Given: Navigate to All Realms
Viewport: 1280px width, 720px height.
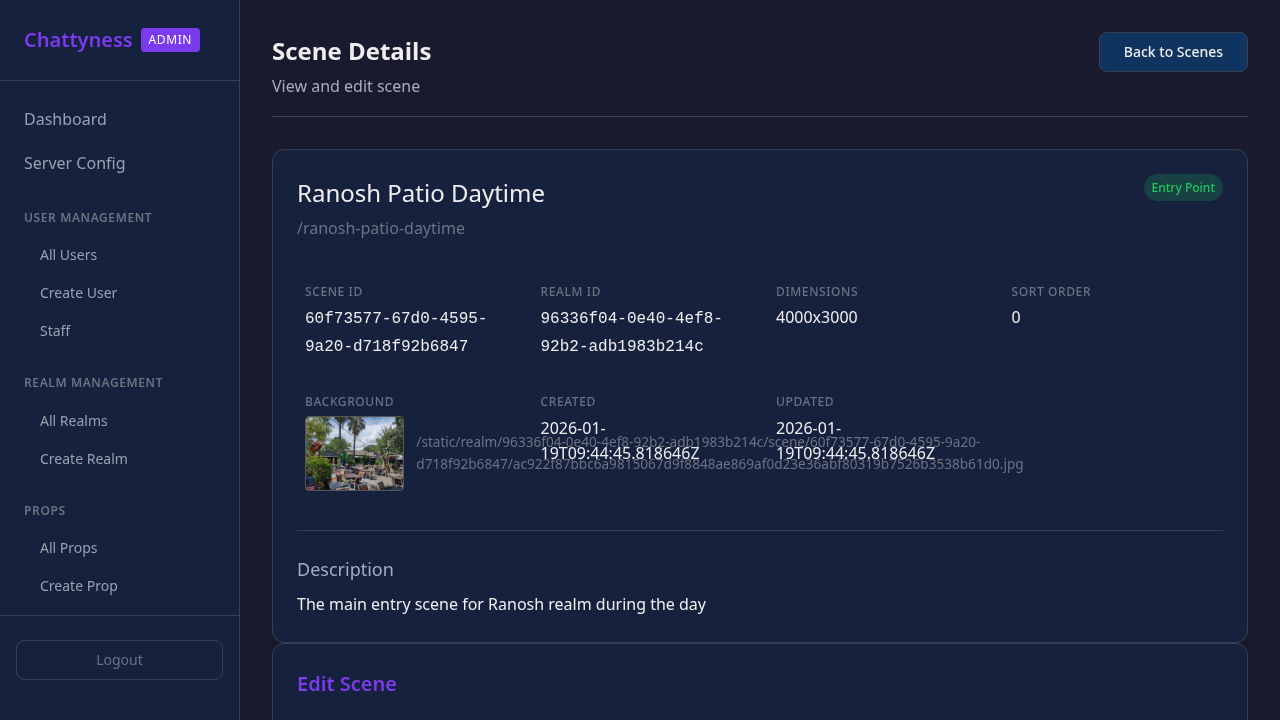Looking at the screenshot, I should pyautogui.click(x=73, y=421).
